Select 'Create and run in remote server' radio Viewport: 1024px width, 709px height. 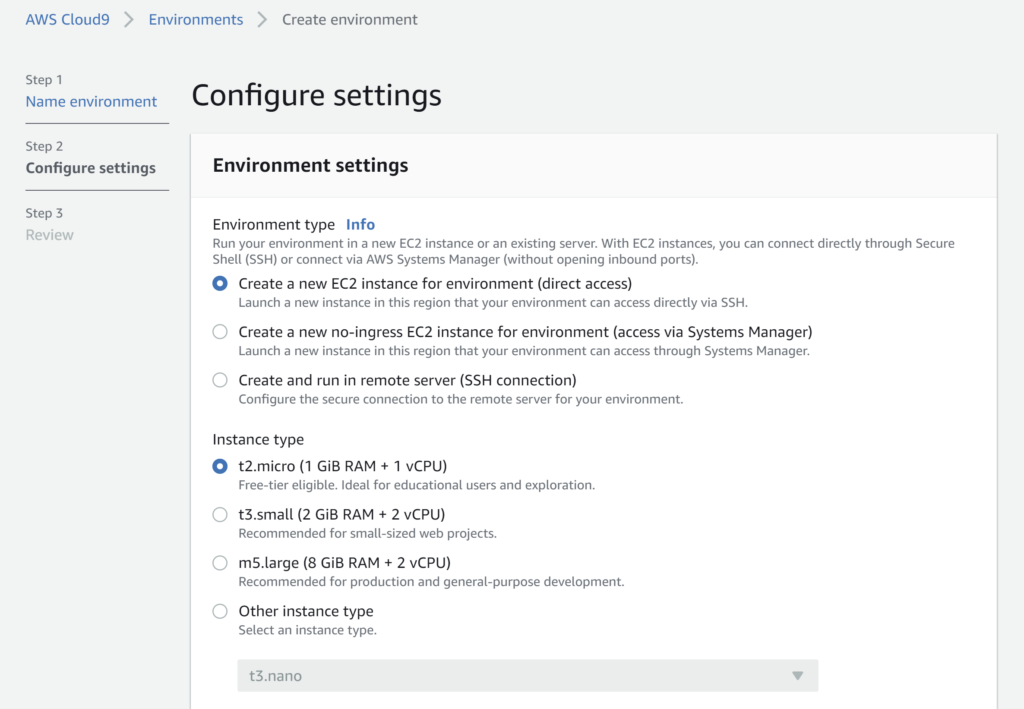(220, 380)
